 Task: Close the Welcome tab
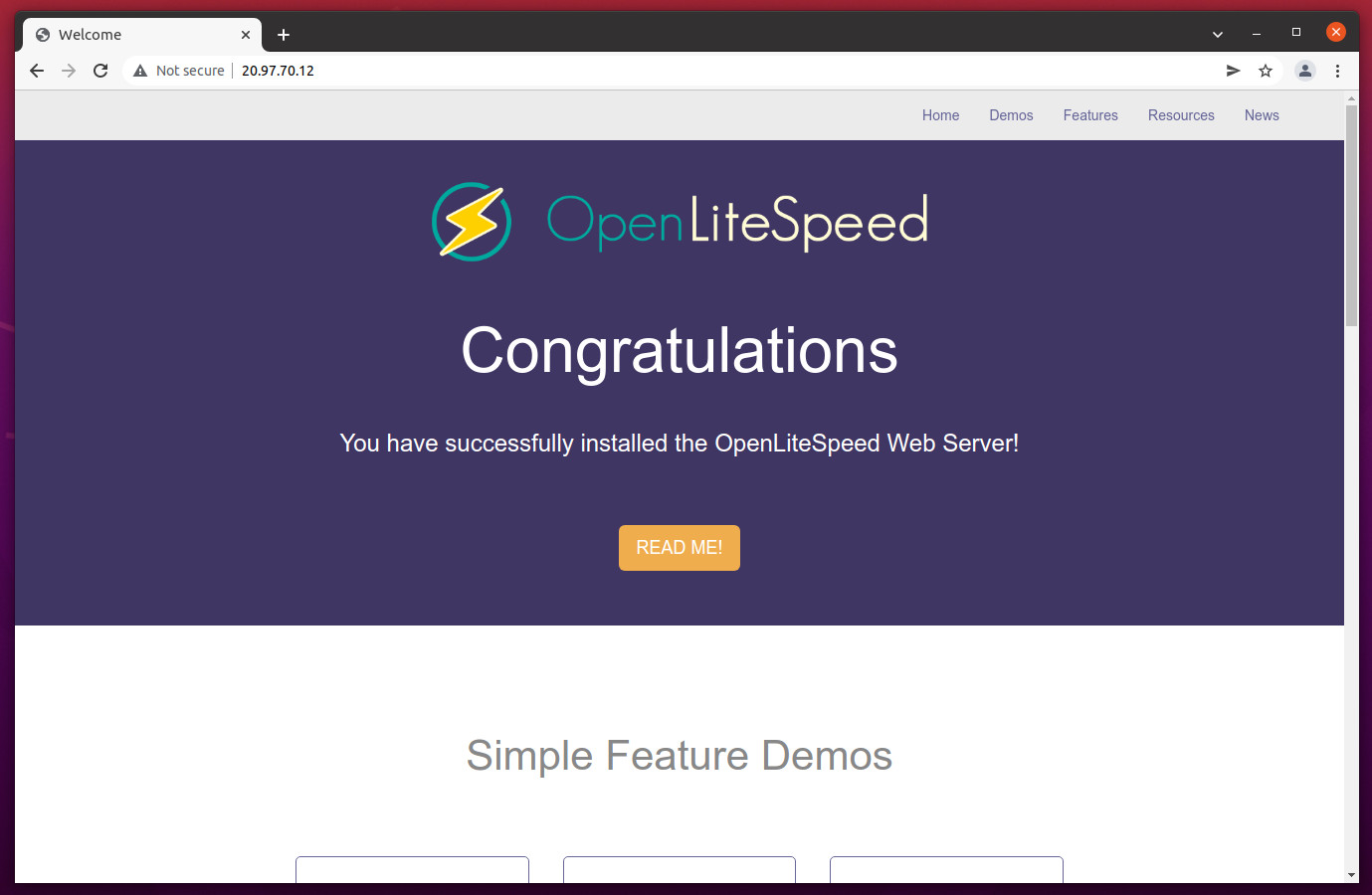click(246, 35)
